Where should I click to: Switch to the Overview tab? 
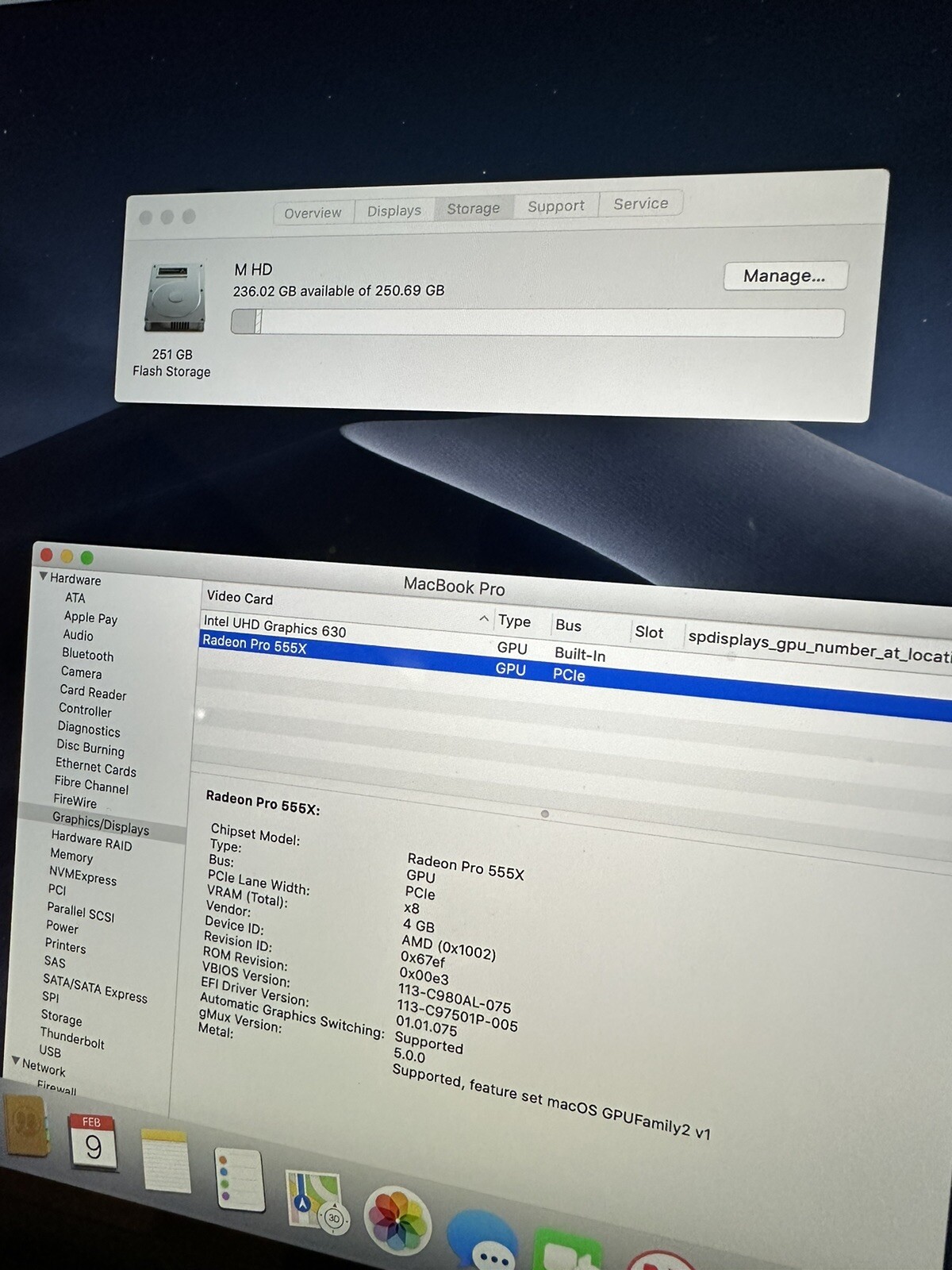pyautogui.click(x=313, y=213)
